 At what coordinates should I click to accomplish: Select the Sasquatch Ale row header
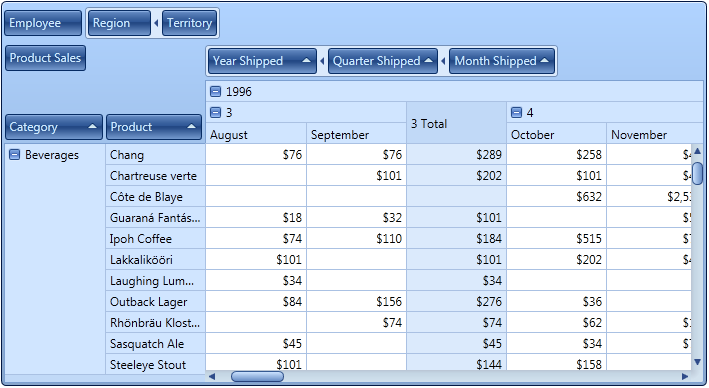coord(155,344)
